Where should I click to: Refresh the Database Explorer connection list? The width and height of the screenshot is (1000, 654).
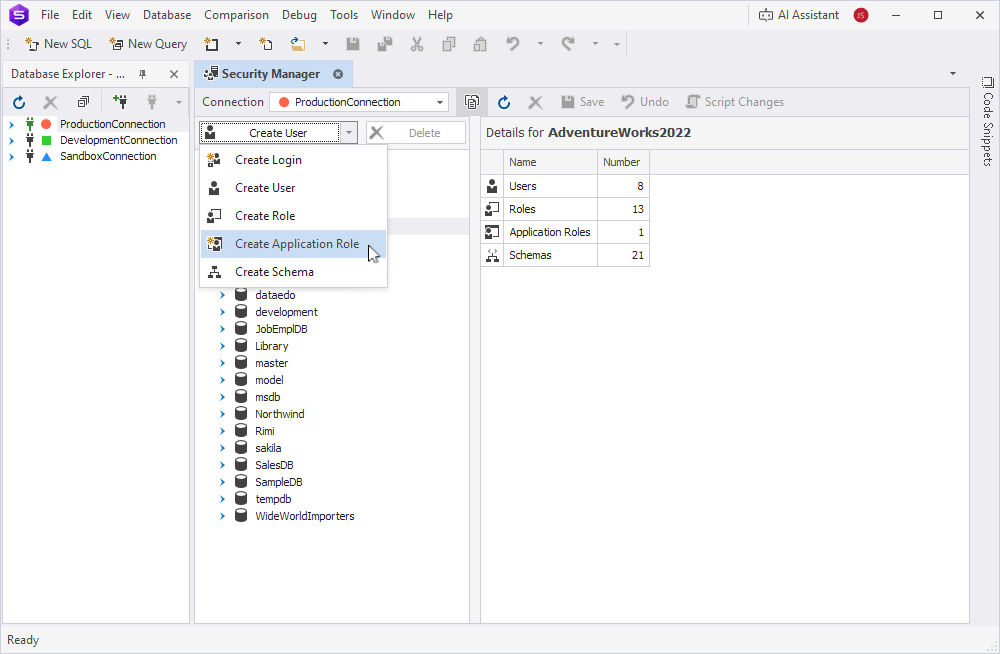click(x=18, y=101)
